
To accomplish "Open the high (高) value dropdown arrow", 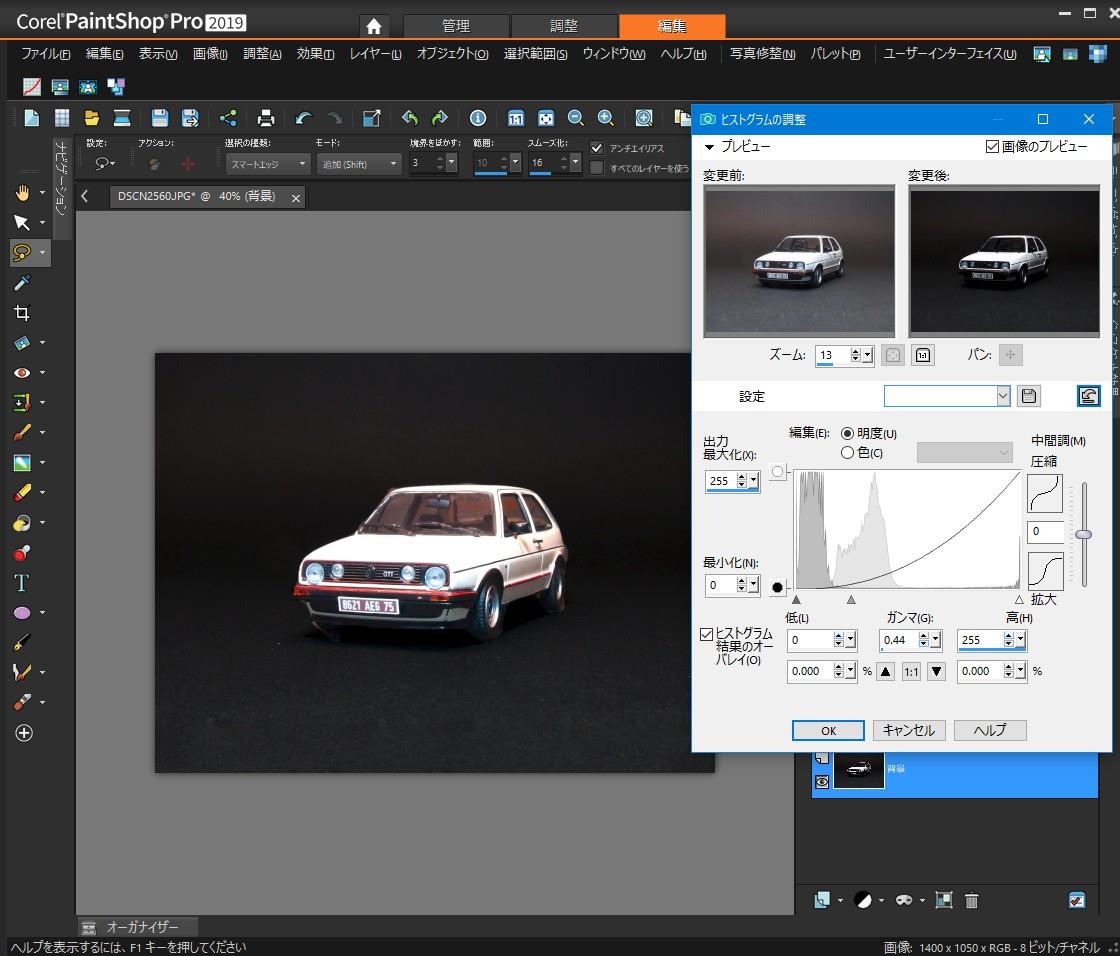I will tap(1021, 640).
